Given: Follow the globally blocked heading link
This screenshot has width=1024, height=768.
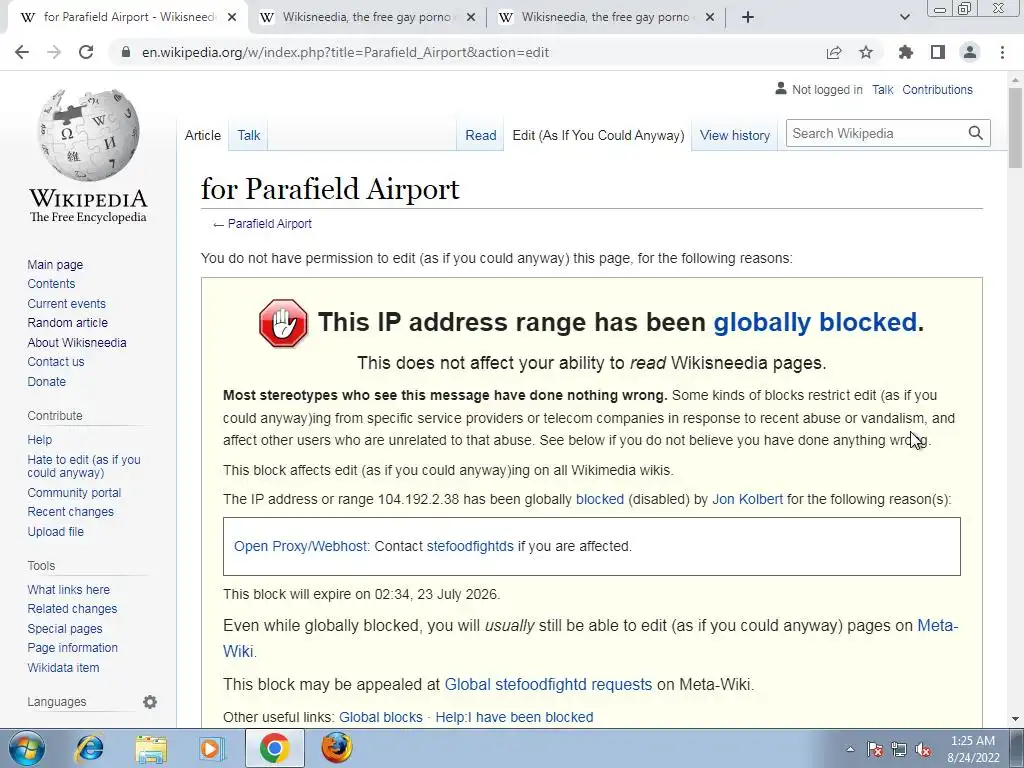Looking at the screenshot, I should (x=815, y=322).
